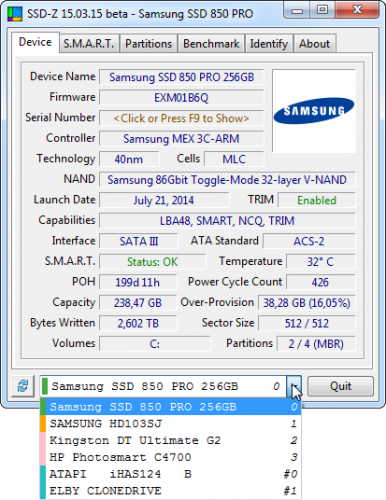This screenshot has width=386, height=500.
Task: Click the refresh drives icon button
Action: pyautogui.click(x=23, y=386)
